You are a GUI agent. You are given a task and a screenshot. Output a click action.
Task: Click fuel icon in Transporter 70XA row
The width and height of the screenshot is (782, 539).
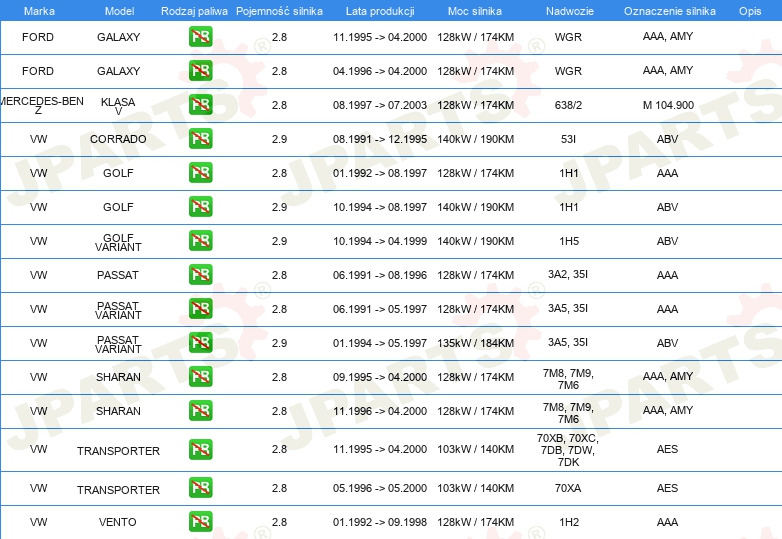point(200,488)
